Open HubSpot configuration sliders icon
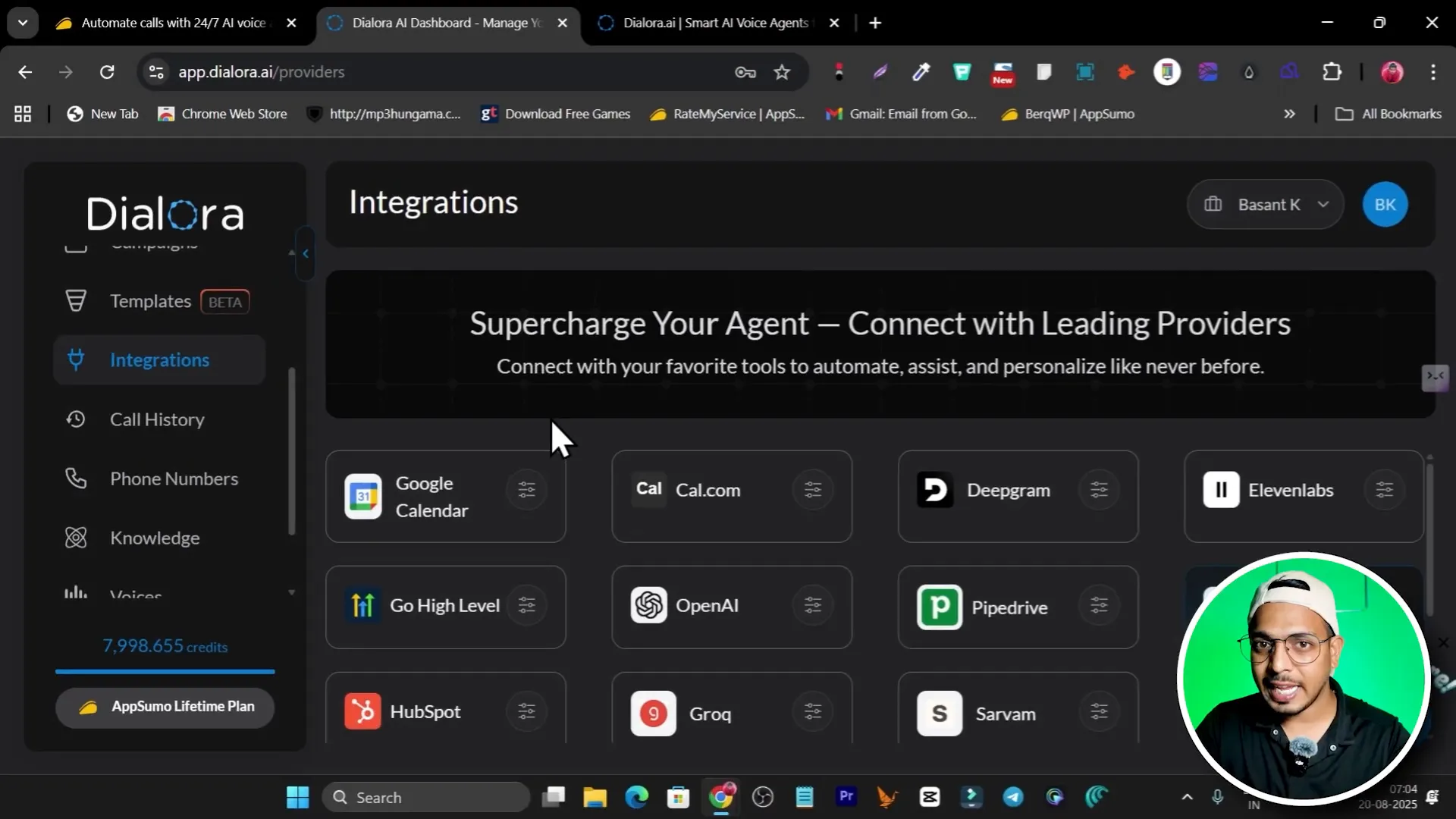 click(x=526, y=711)
